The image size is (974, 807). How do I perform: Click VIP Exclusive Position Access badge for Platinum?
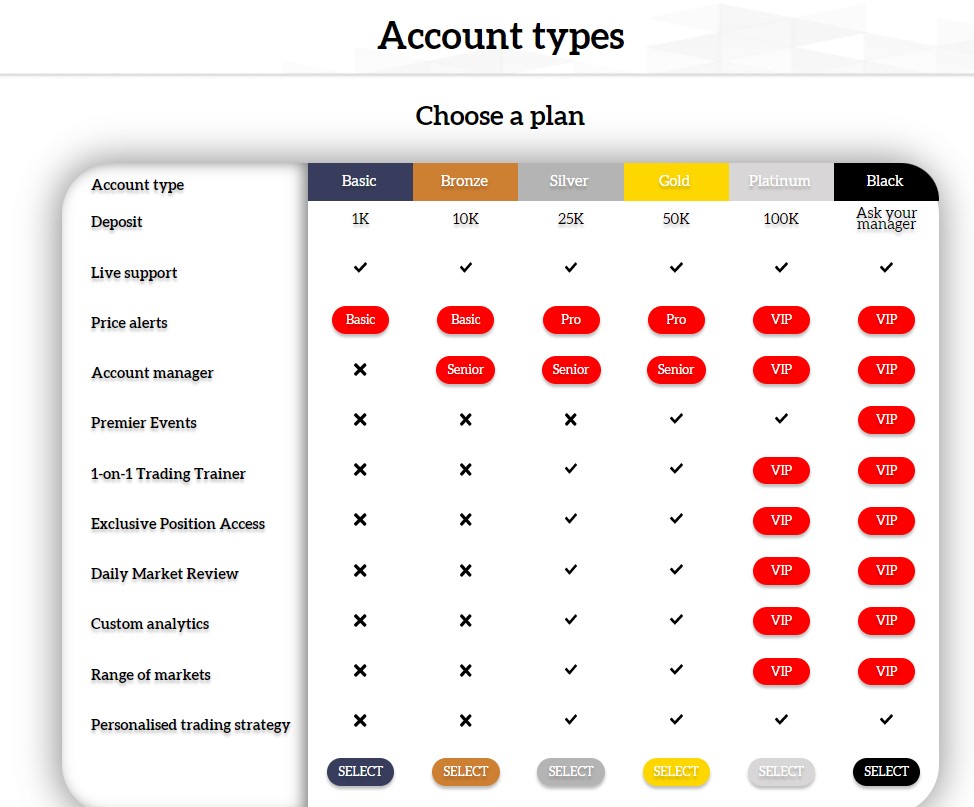(781, 521)
